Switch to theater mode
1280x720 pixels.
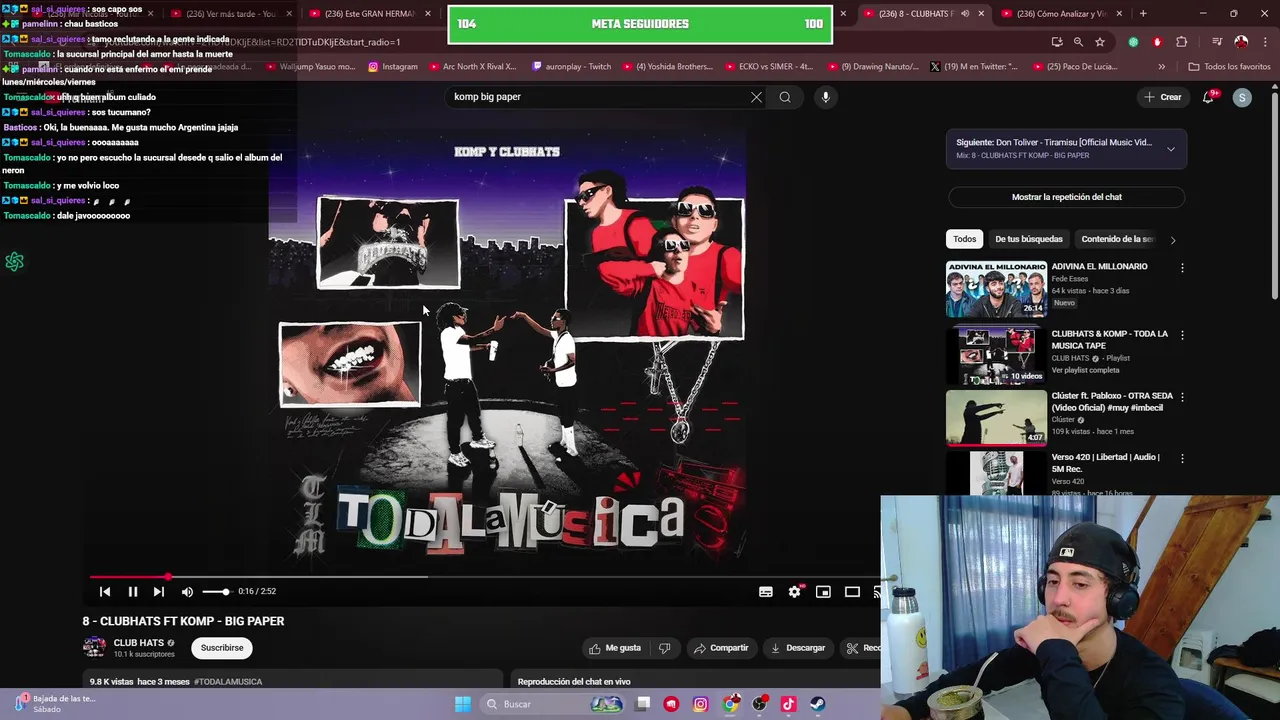[x=852, y=592]
